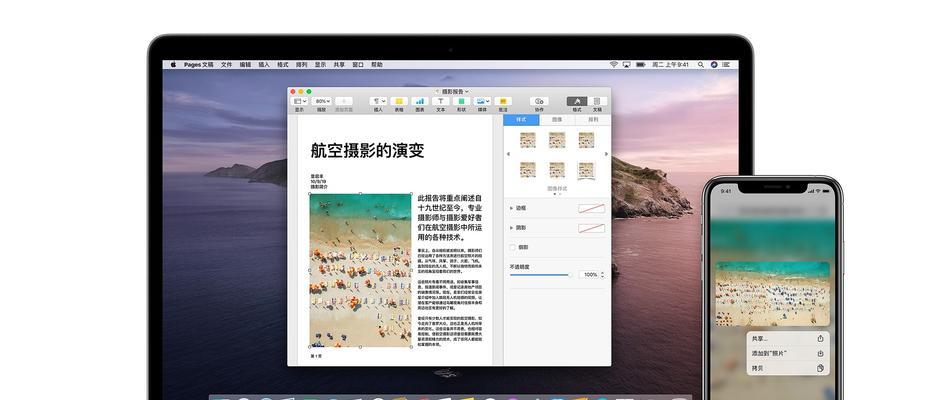The image size is (926, 400).
Task: Open the Arrange (排列) menu in menu bar
Action: 301,64
